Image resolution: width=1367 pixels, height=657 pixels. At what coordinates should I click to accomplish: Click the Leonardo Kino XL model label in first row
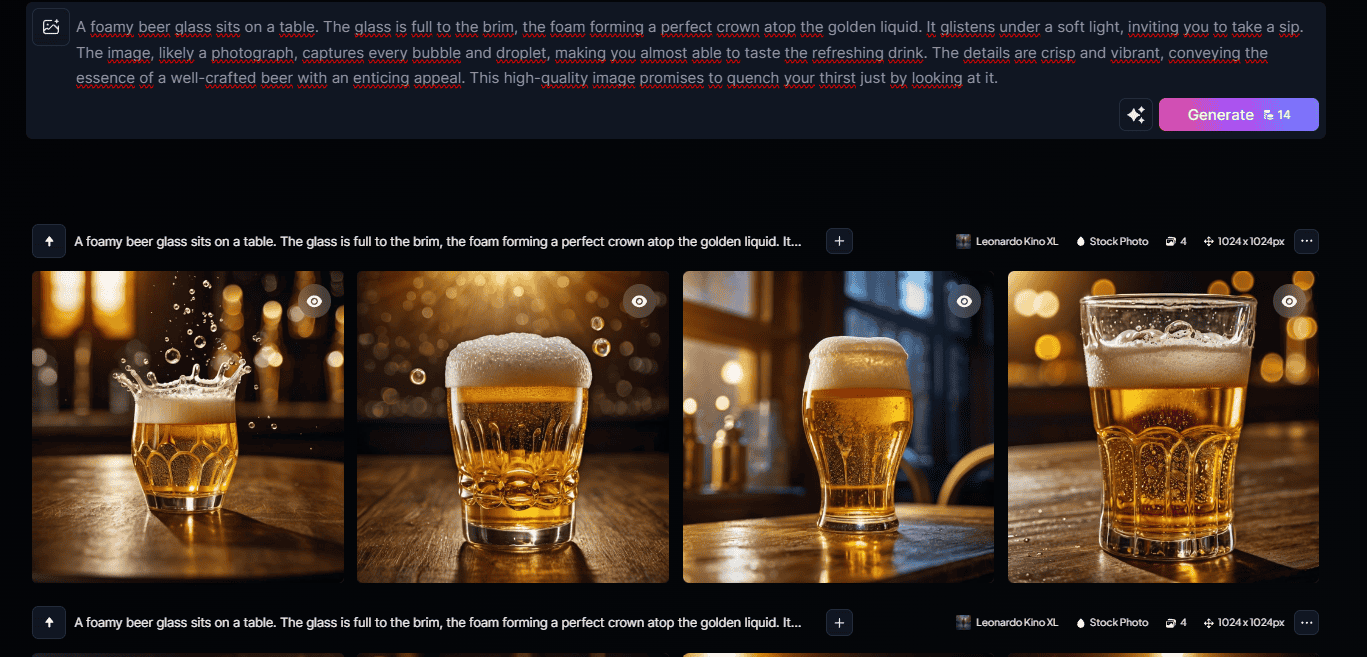(1007, 241)
